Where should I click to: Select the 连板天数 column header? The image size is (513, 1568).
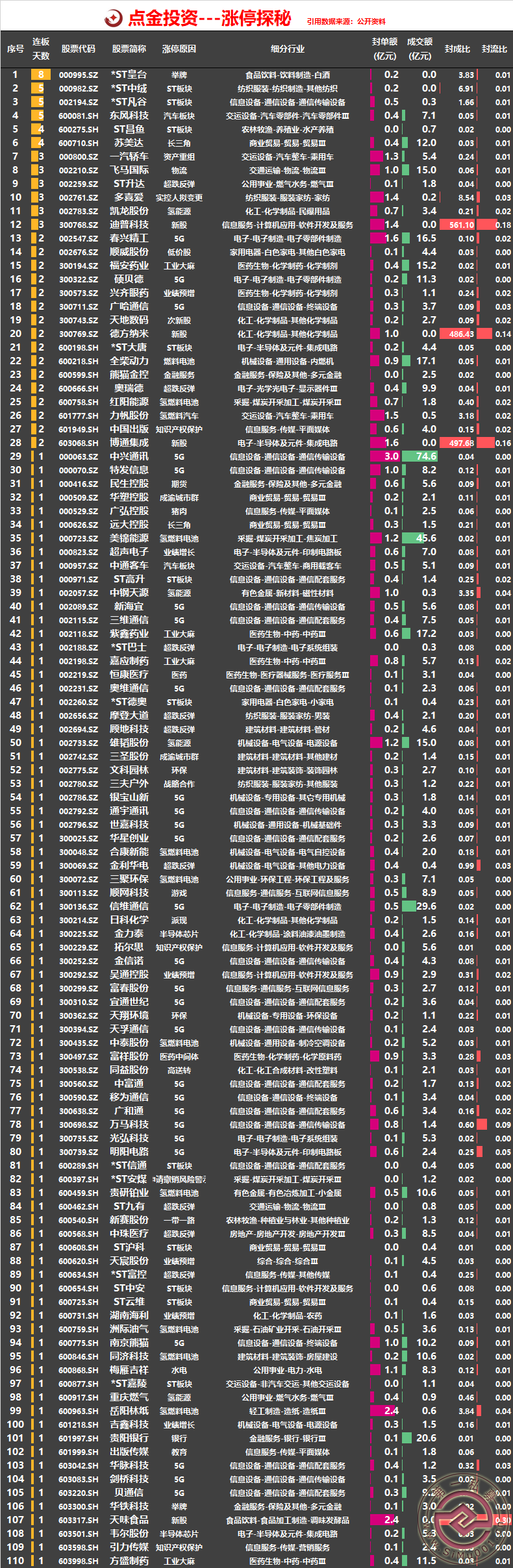point(41,49)
